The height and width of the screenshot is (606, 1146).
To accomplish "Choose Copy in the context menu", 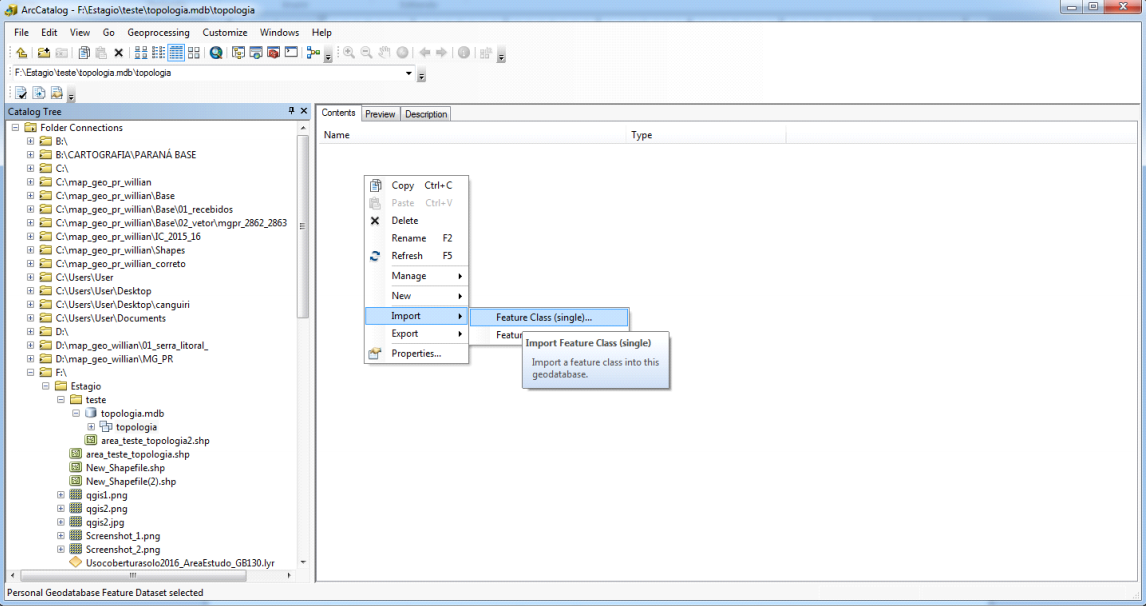I will [417, 186].
